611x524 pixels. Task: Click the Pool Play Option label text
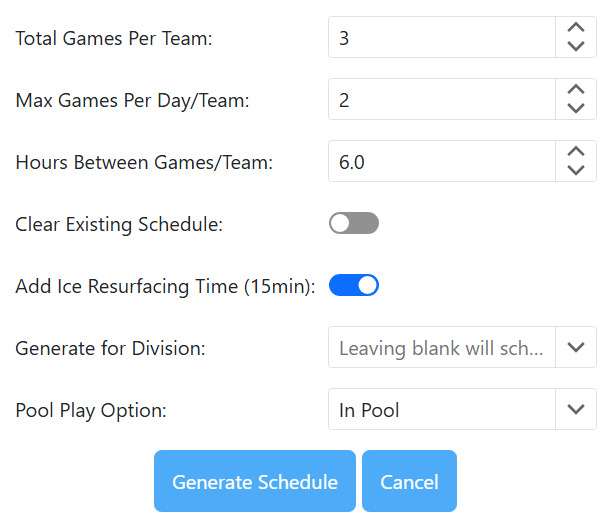tap(92, 410)
